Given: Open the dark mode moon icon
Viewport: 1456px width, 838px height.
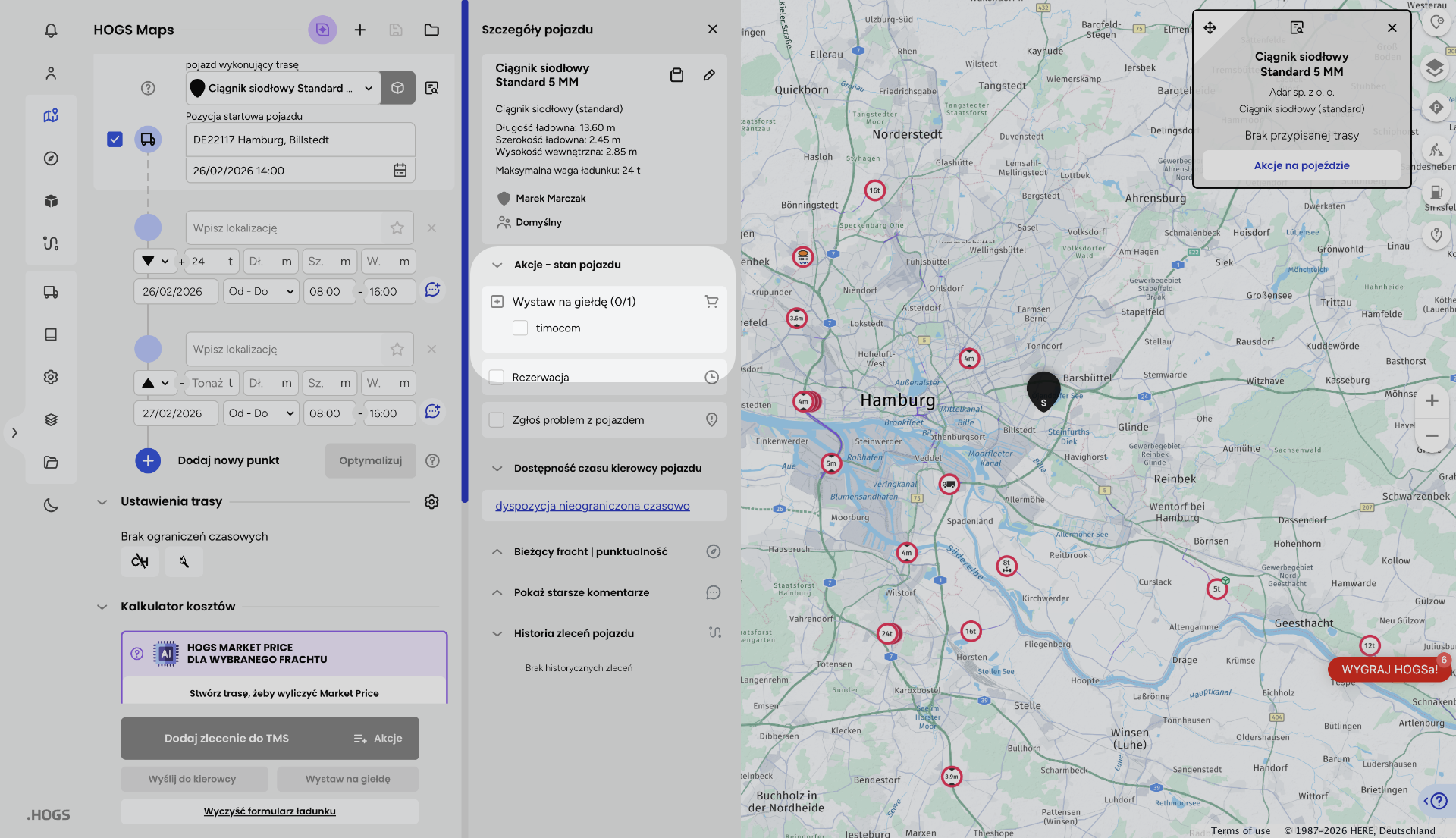Looking at the screenshot, I should point(51,505).
